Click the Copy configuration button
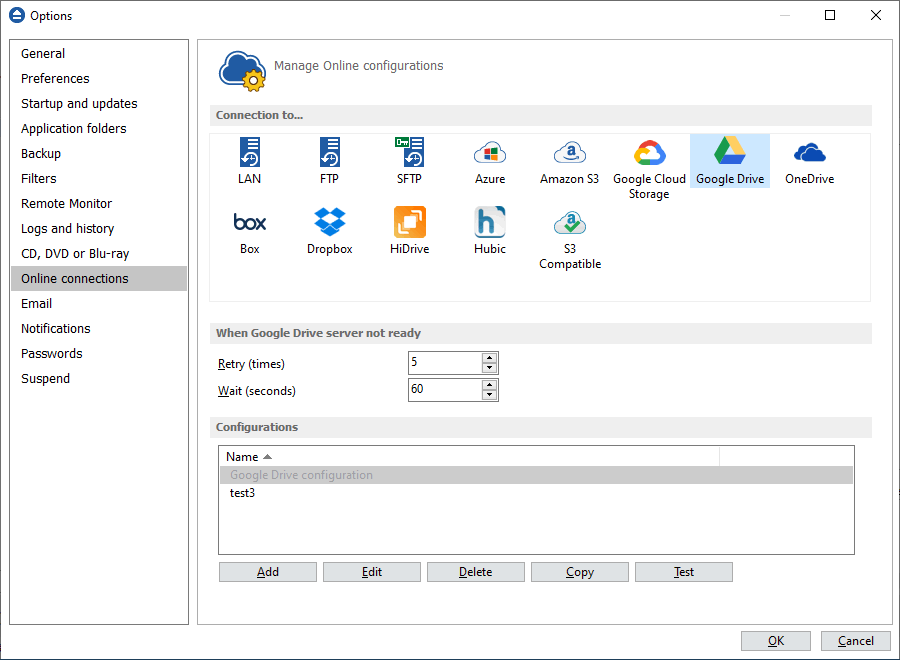900x660 pixels. (x=580, y=572)
